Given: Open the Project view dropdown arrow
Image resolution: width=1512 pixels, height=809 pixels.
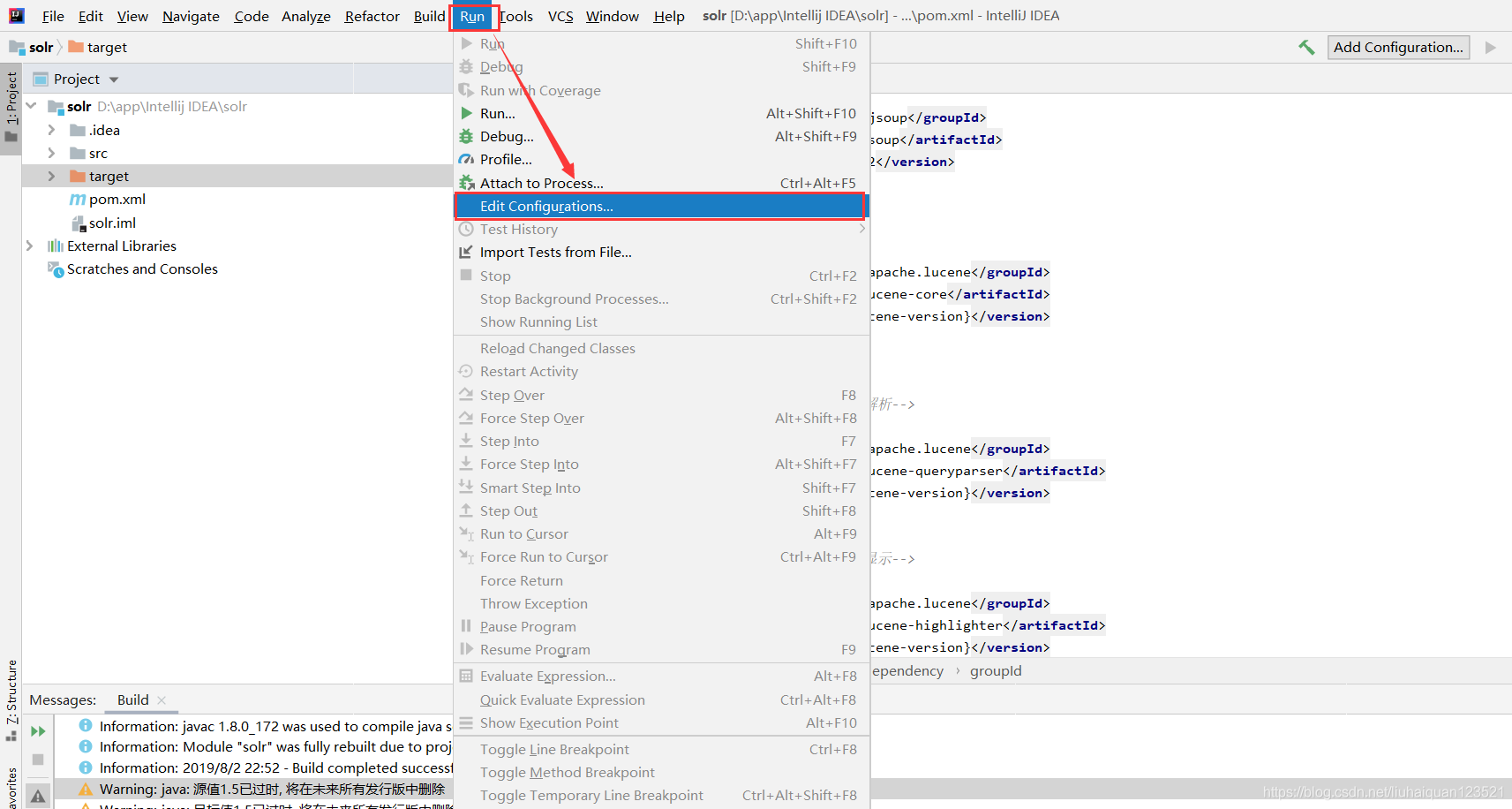Looking at the screenshot, I should [x=114, y=79].
